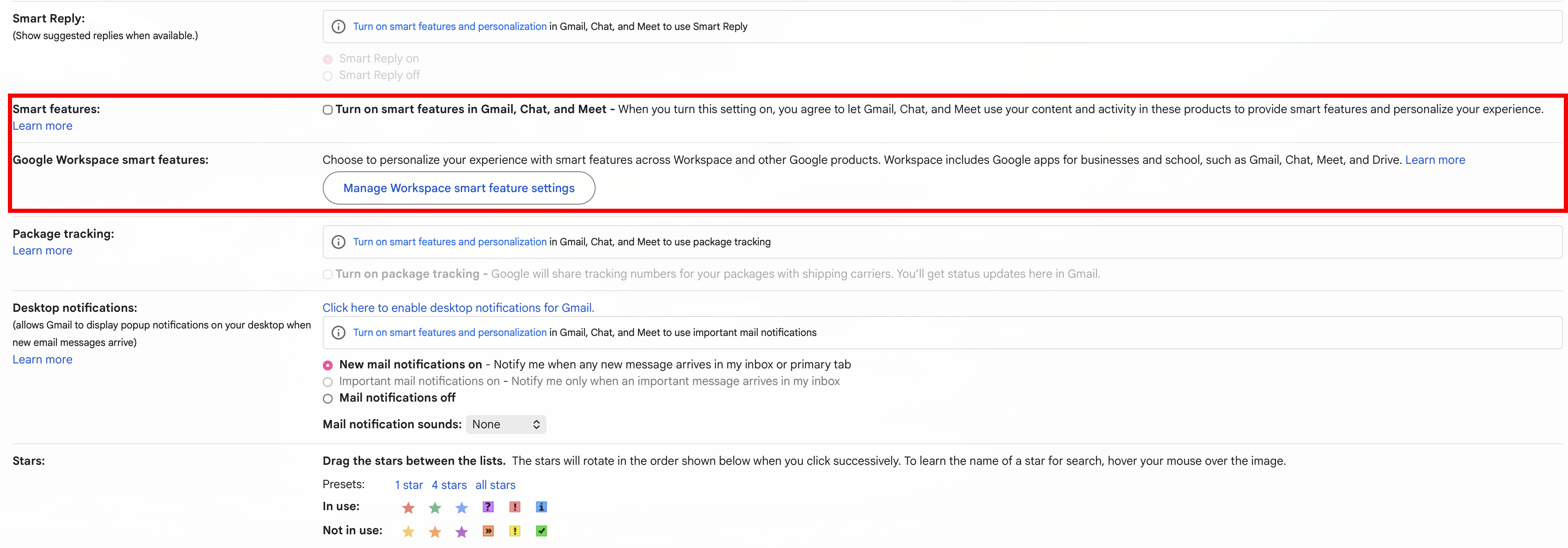Open Learn more under Package tracking

[x=42, y=251]
